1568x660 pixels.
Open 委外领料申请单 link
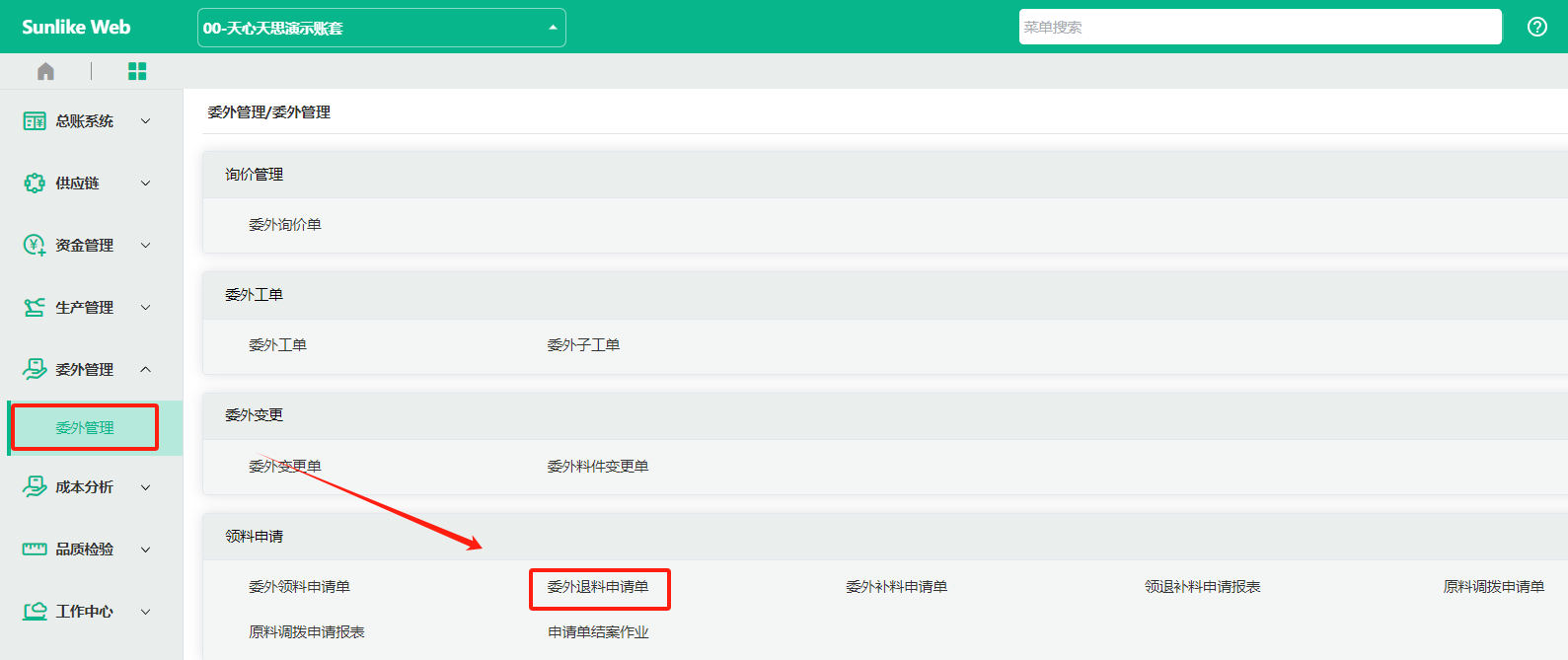pos(299,587)
